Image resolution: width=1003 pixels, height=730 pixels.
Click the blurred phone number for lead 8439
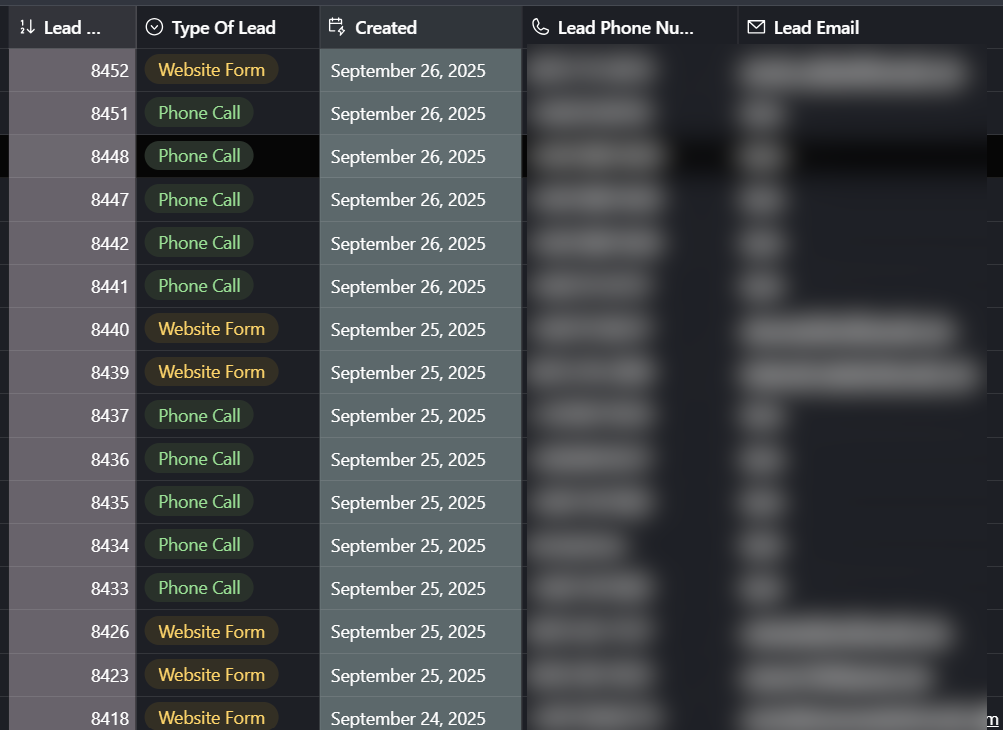click(x=590, y=373)
